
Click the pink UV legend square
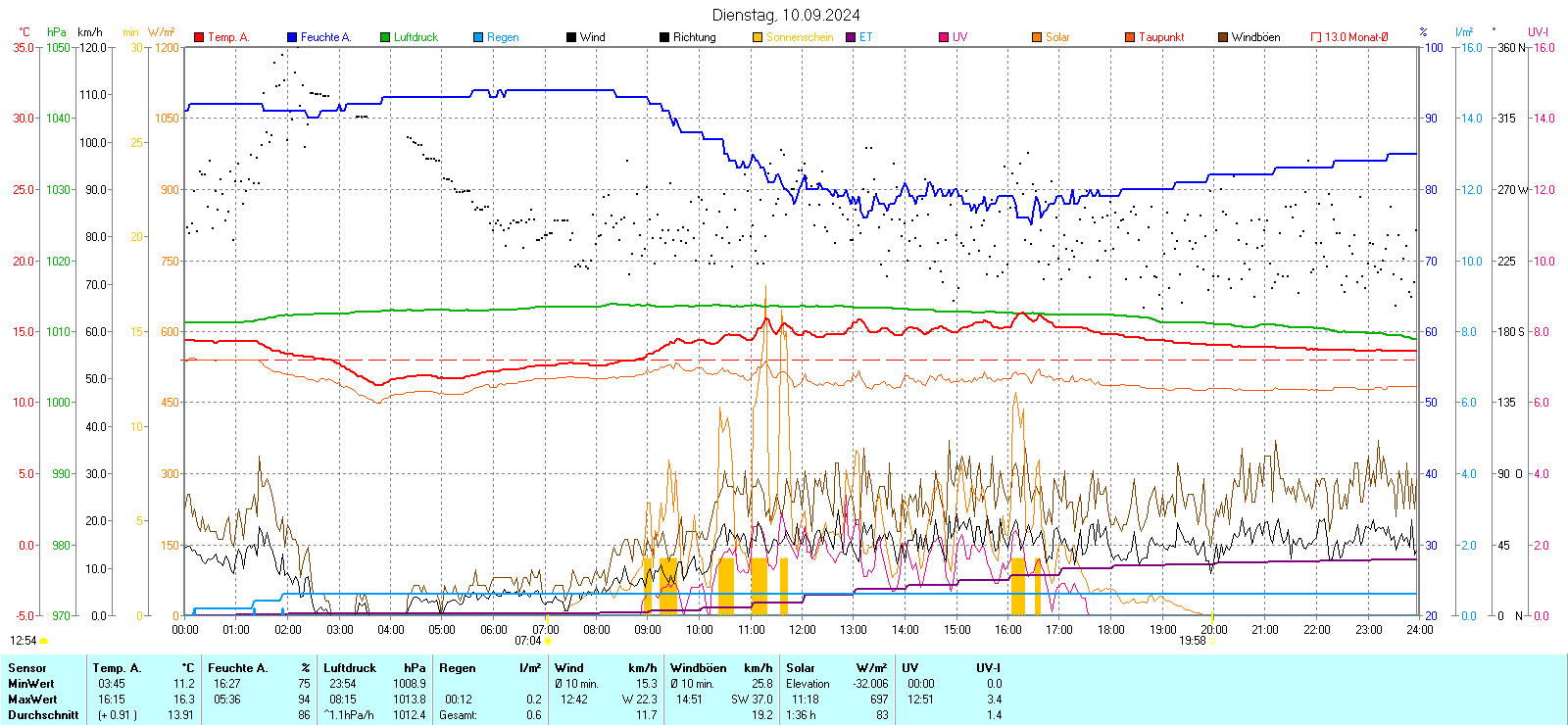(944, 37)
